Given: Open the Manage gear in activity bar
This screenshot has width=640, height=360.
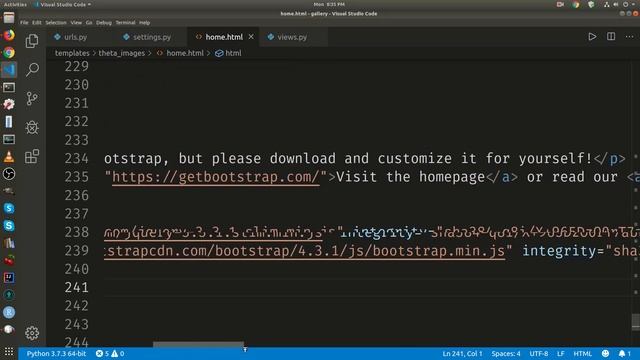Looking at the screenshot, I should [32, 333].
